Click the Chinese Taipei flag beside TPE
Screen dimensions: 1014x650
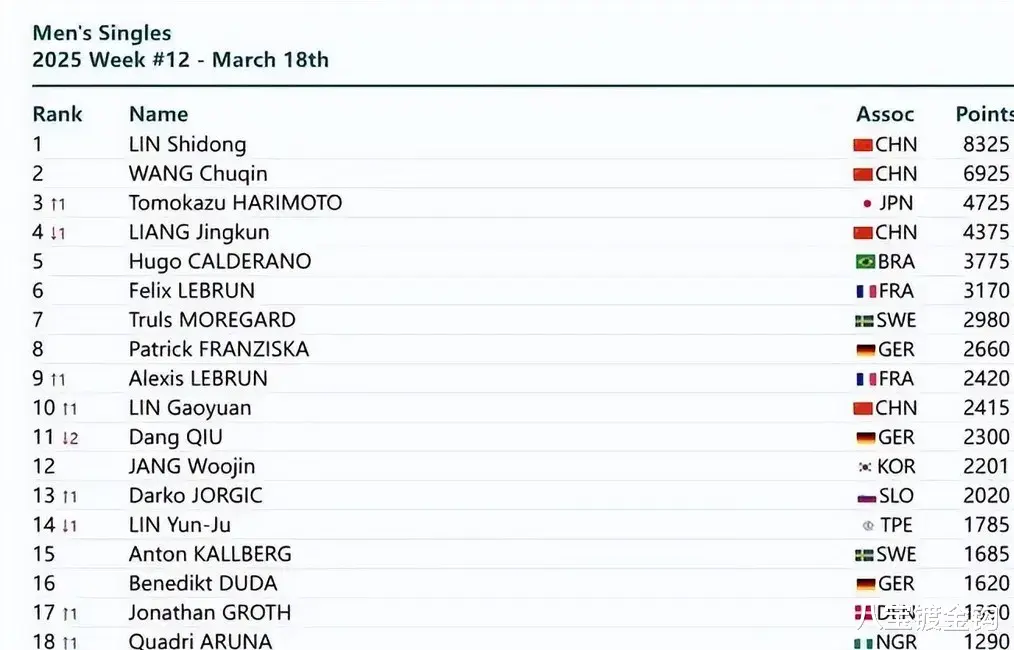(868, 526)
